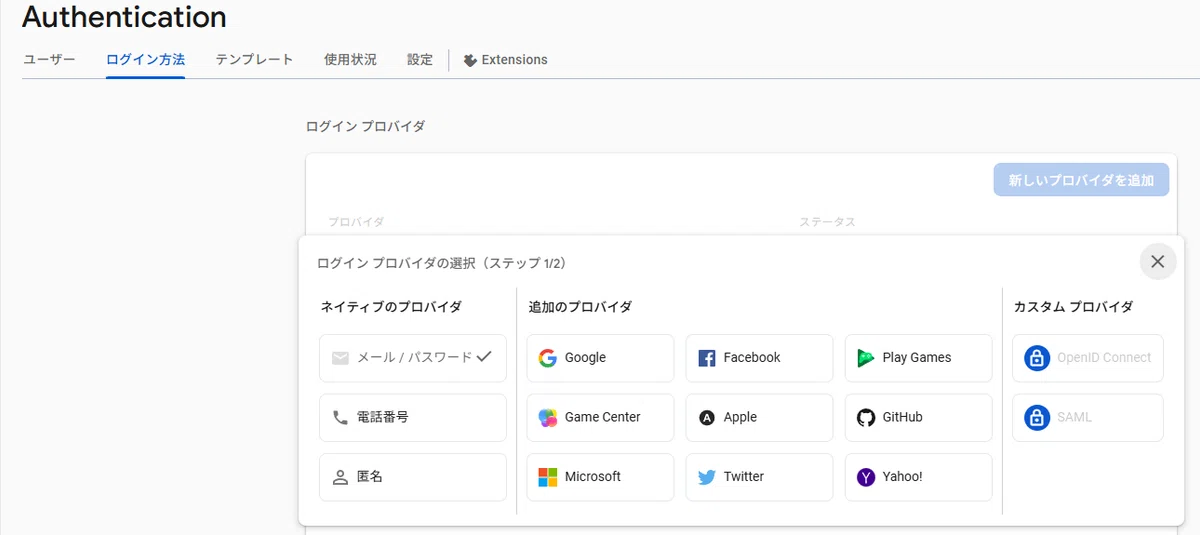This screenshot has width=1200, height=535.
Task: Open the Extensions tab
Action: (x=505, y=60)
